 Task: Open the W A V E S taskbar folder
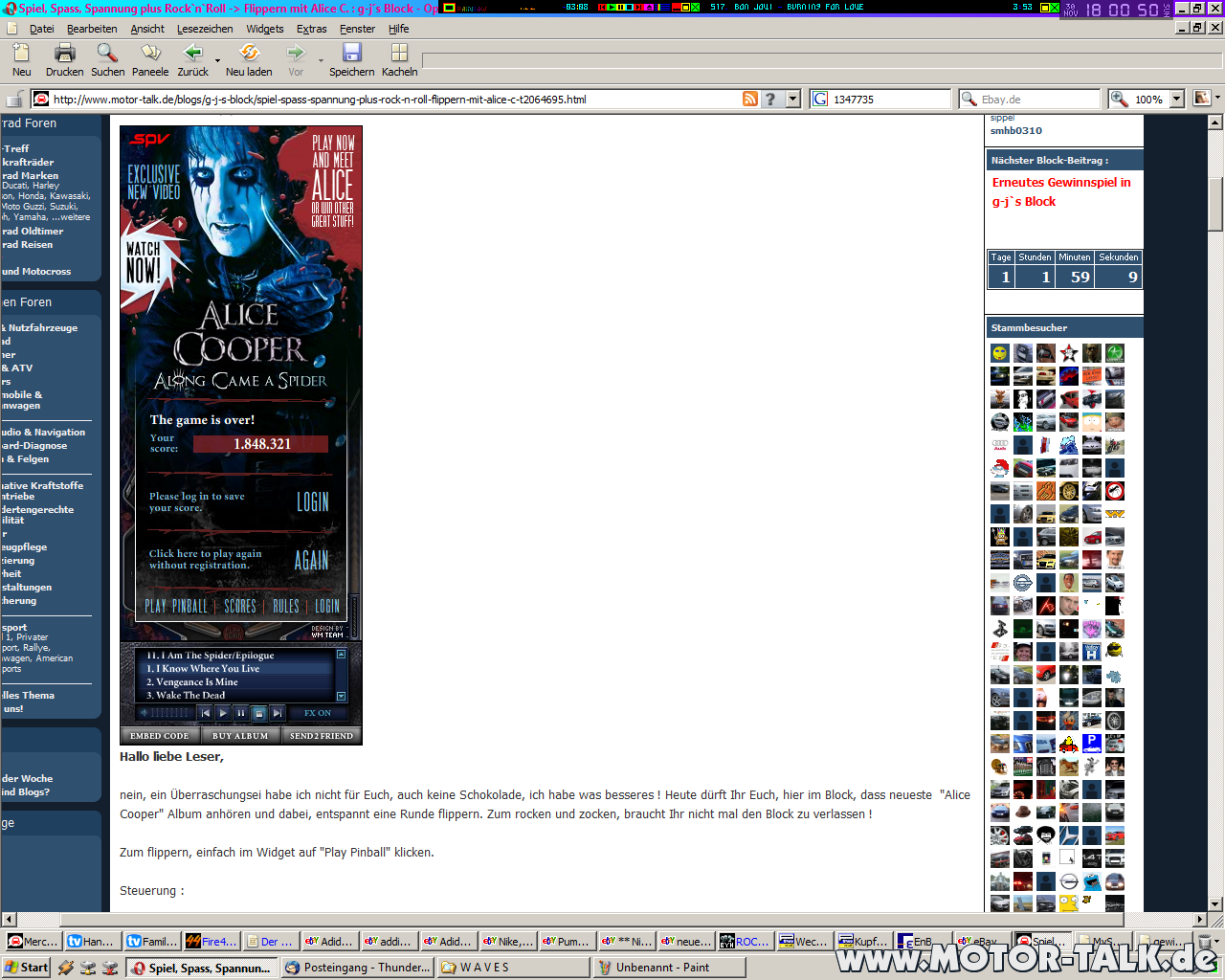[513, 968]
